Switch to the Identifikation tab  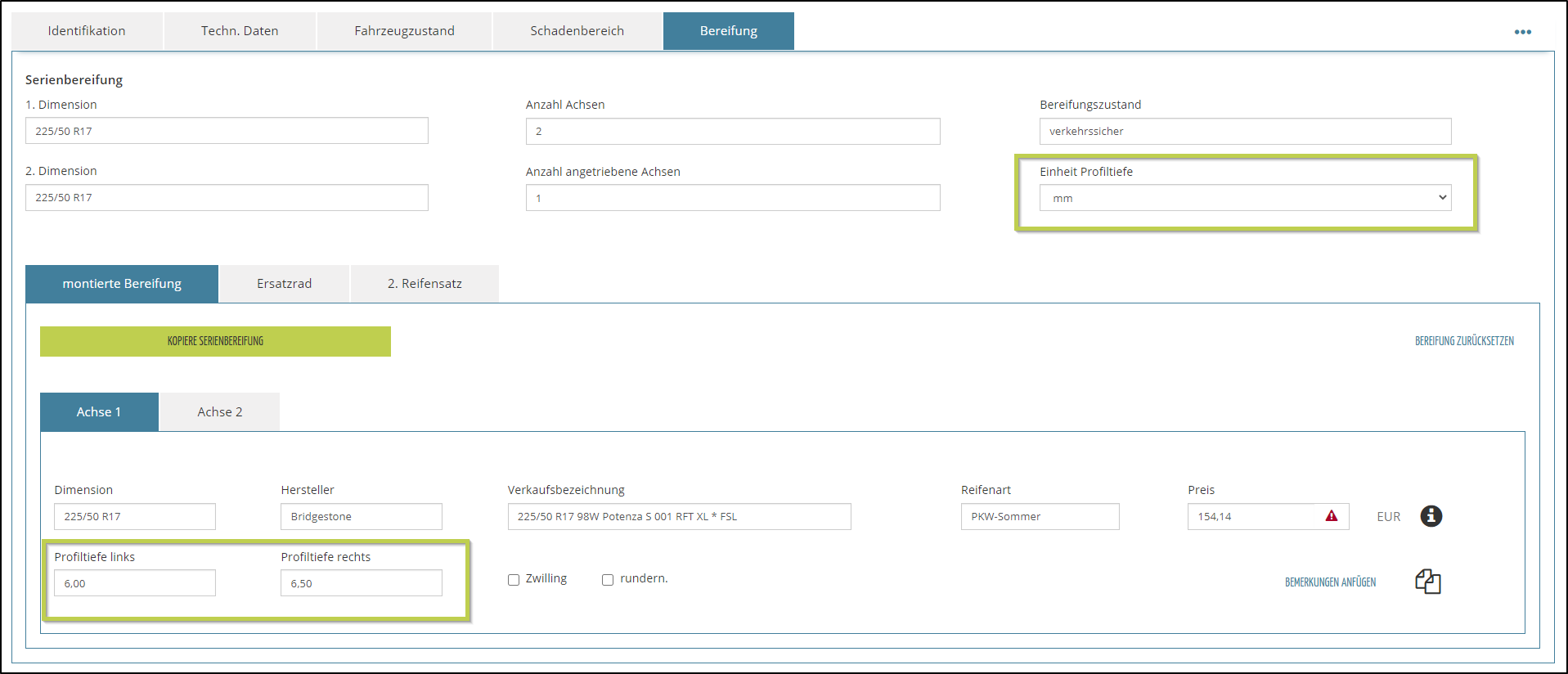87,31
